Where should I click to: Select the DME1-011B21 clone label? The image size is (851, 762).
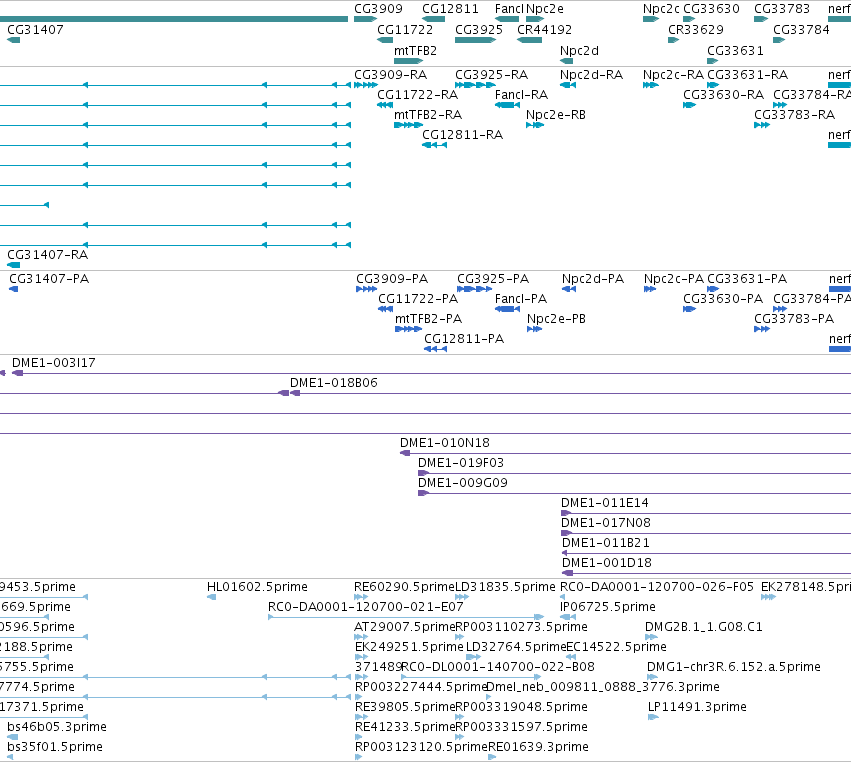click(606, 543)
